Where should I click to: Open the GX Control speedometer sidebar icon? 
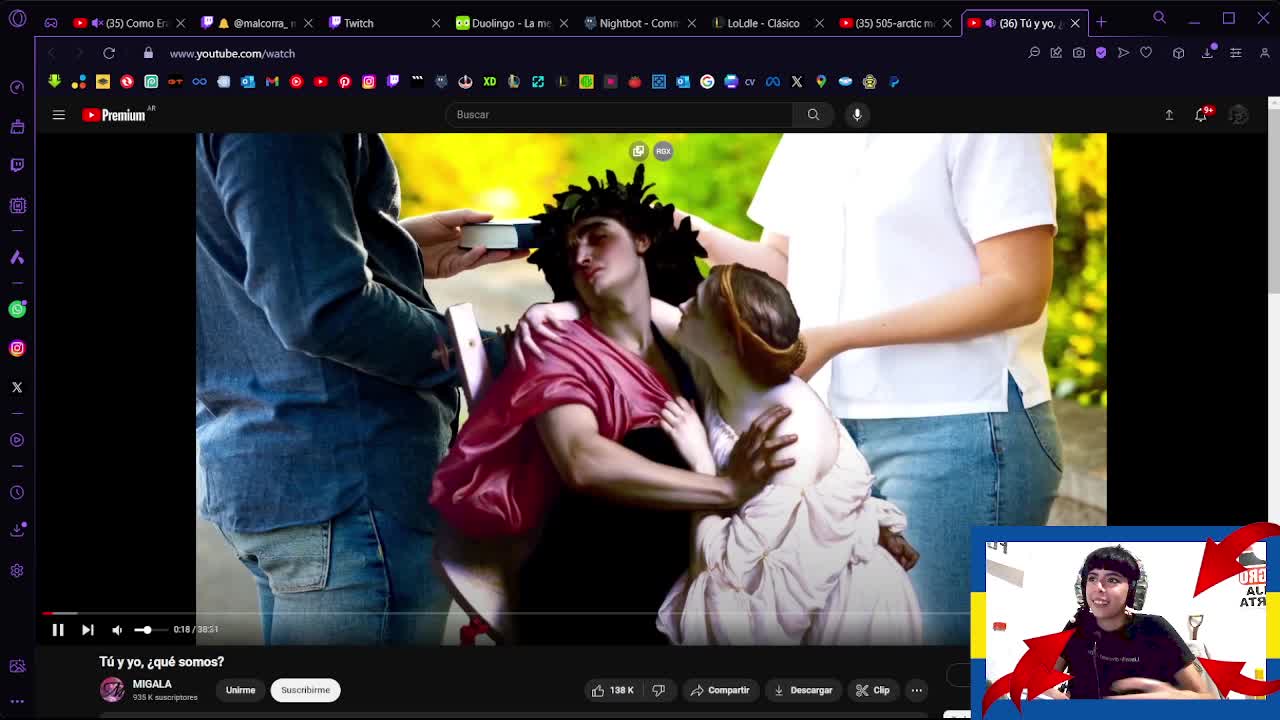[x=17, y=87]
